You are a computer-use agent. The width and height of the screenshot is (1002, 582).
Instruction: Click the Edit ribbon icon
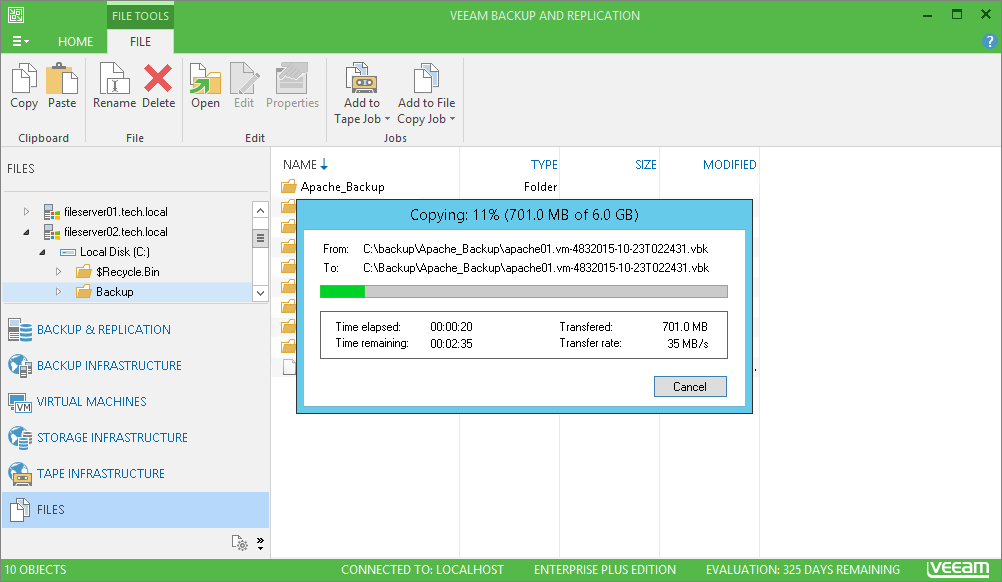[244, 79]
